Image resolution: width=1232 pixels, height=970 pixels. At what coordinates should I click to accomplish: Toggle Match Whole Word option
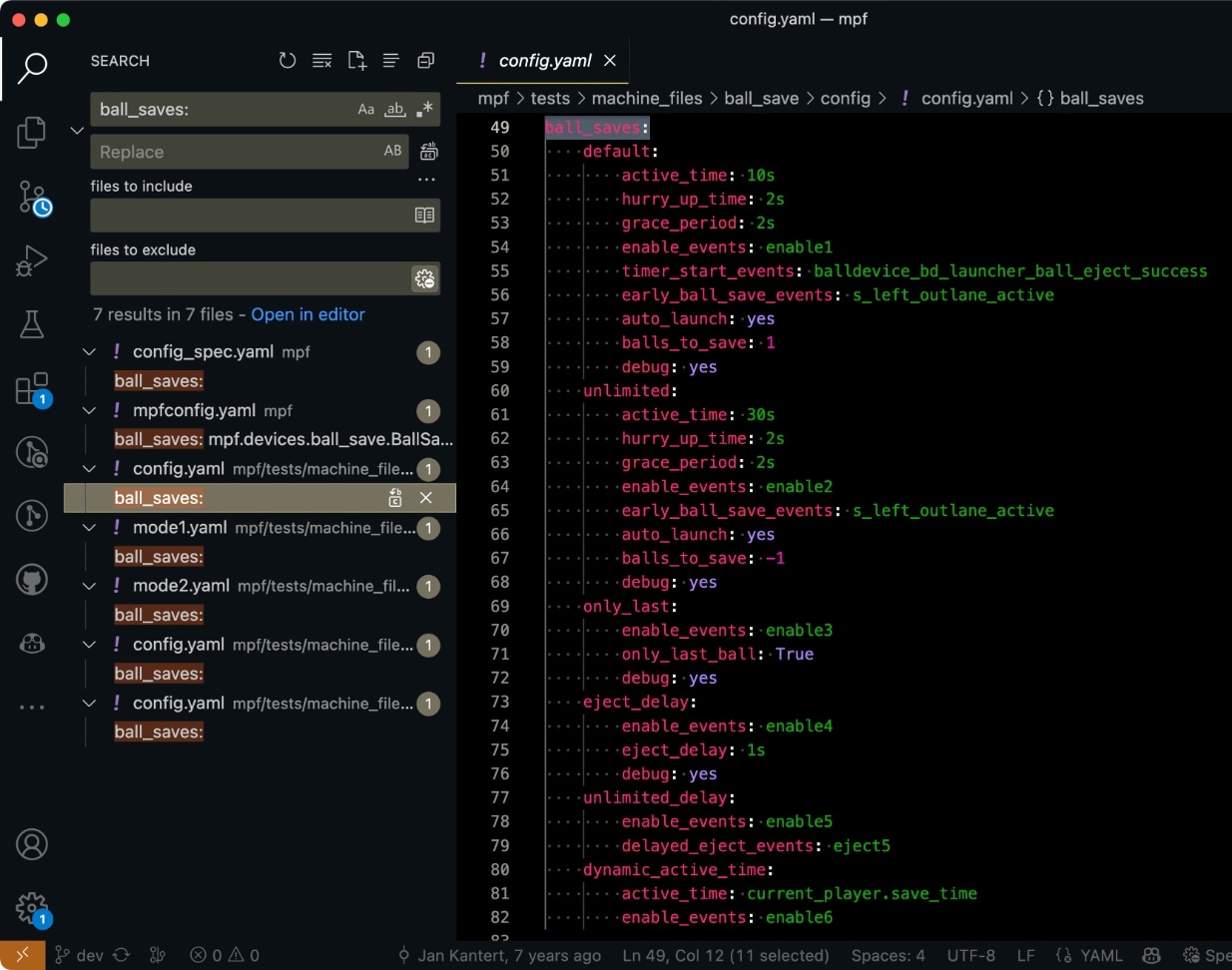coord(395,110)
